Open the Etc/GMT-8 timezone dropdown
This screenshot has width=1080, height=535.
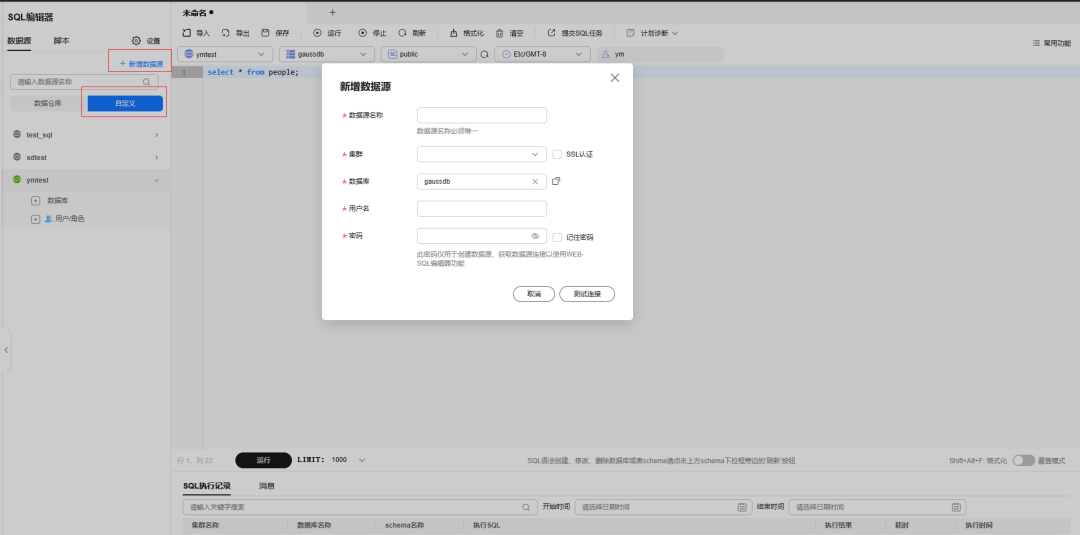click(x=543, y=54)
